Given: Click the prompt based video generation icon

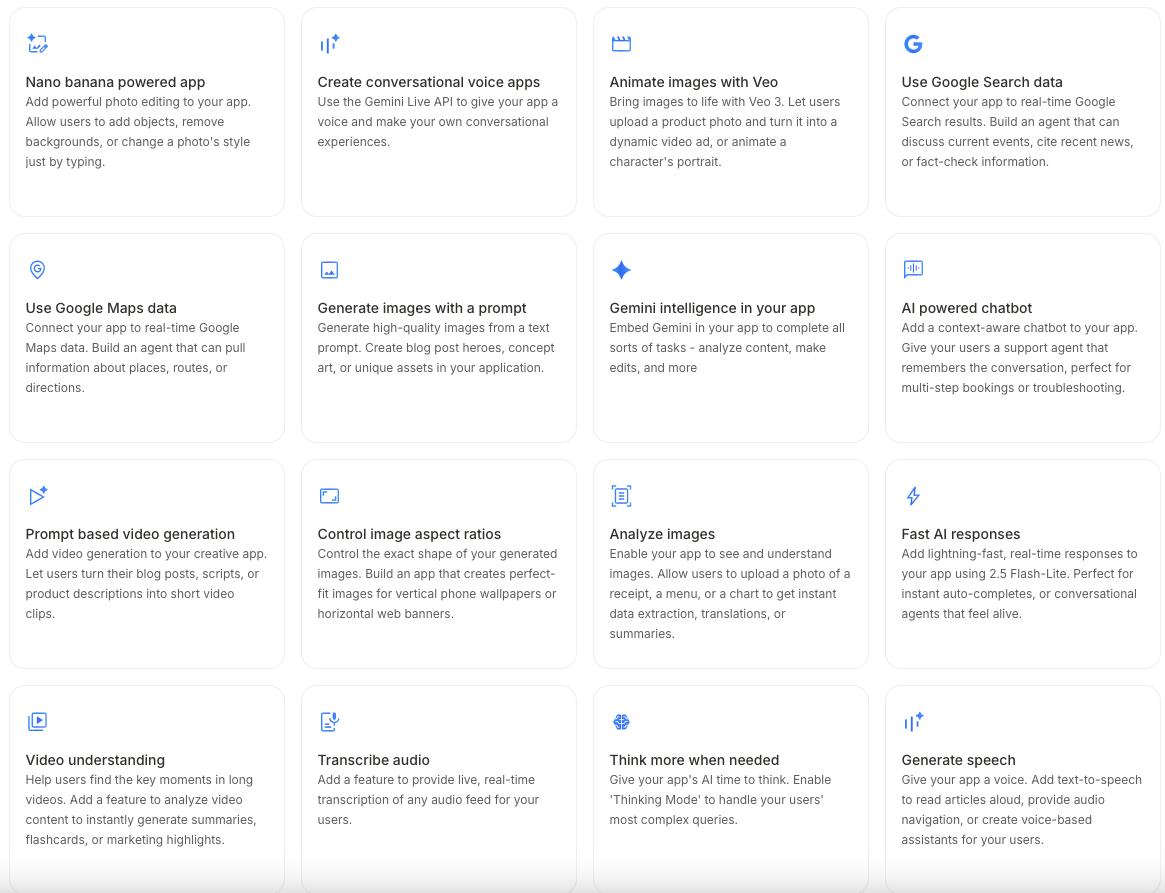Looking at the screenshot, I should click(37, 496).
